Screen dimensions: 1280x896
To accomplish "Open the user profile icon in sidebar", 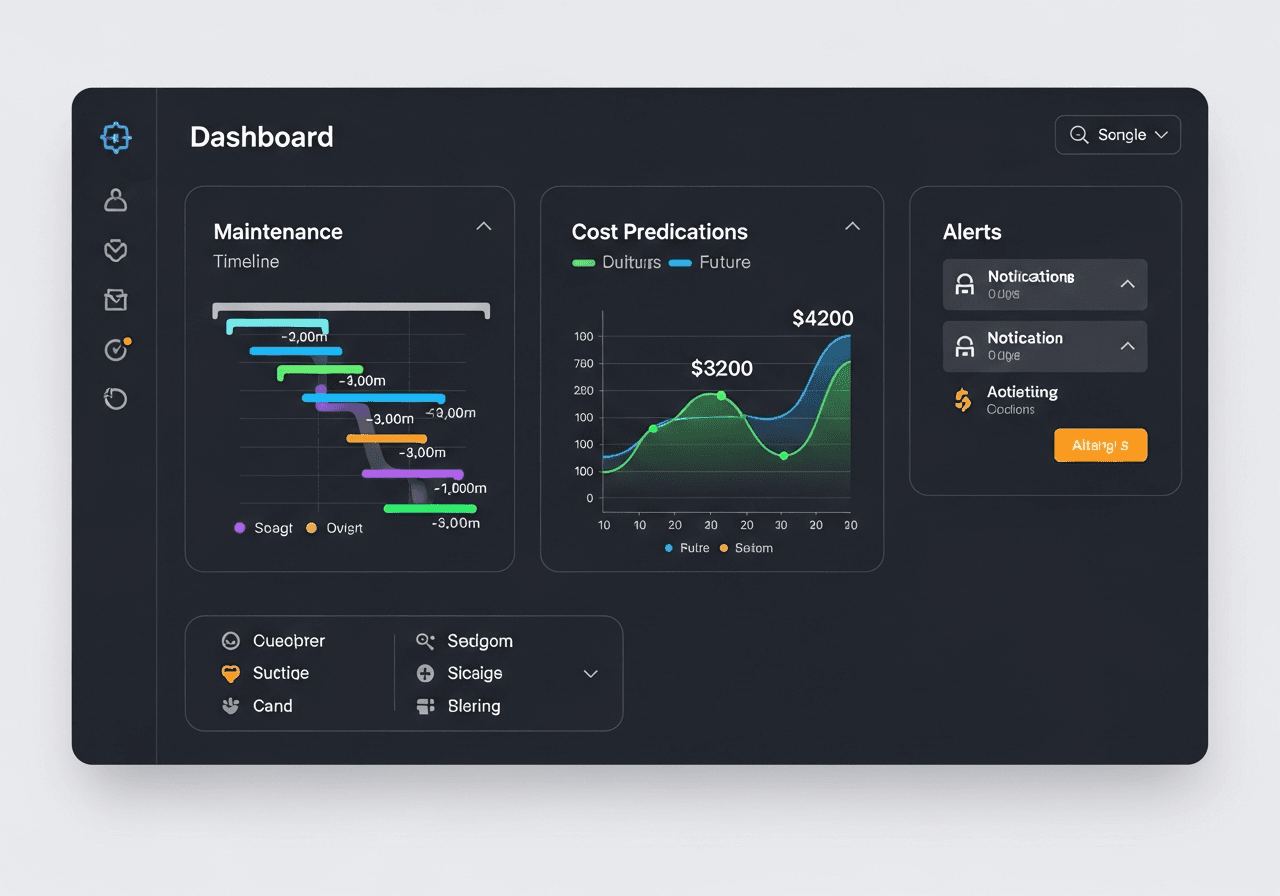I will tap(115, 199).
